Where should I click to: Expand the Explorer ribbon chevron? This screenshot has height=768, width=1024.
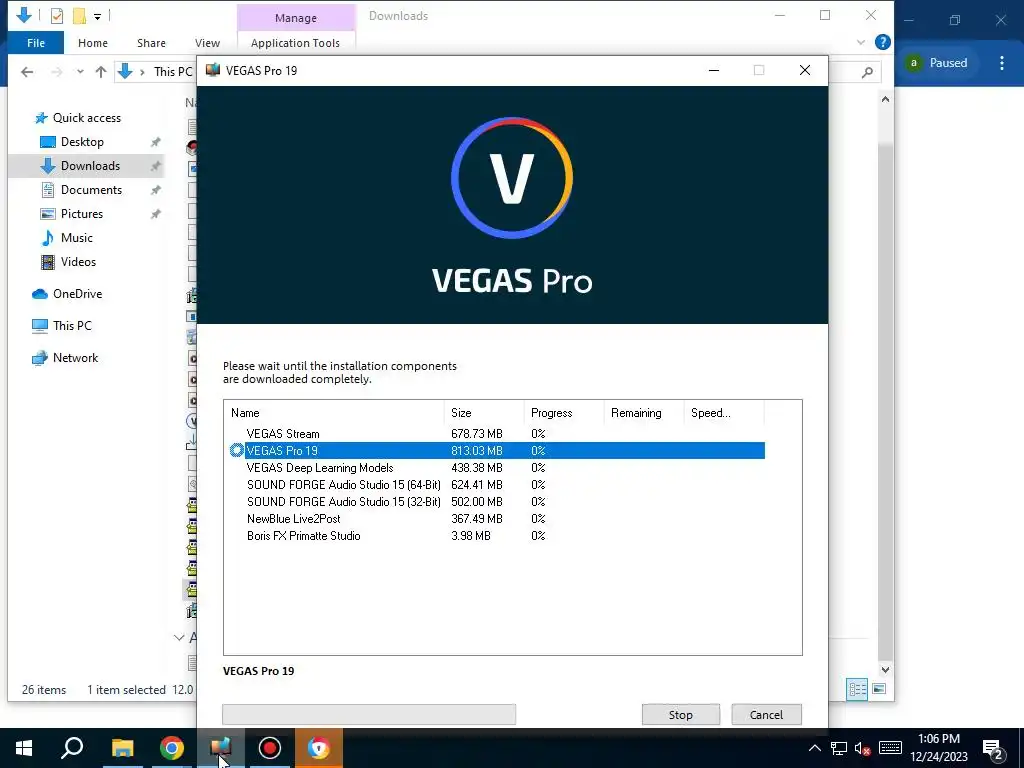(x=860, y=42)
